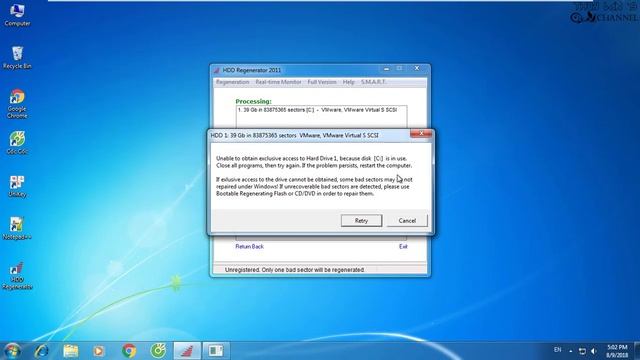Click the Exit link in HDD Regenerator
The height and width of the screenshot is (360, 640).
pos(403,247)
